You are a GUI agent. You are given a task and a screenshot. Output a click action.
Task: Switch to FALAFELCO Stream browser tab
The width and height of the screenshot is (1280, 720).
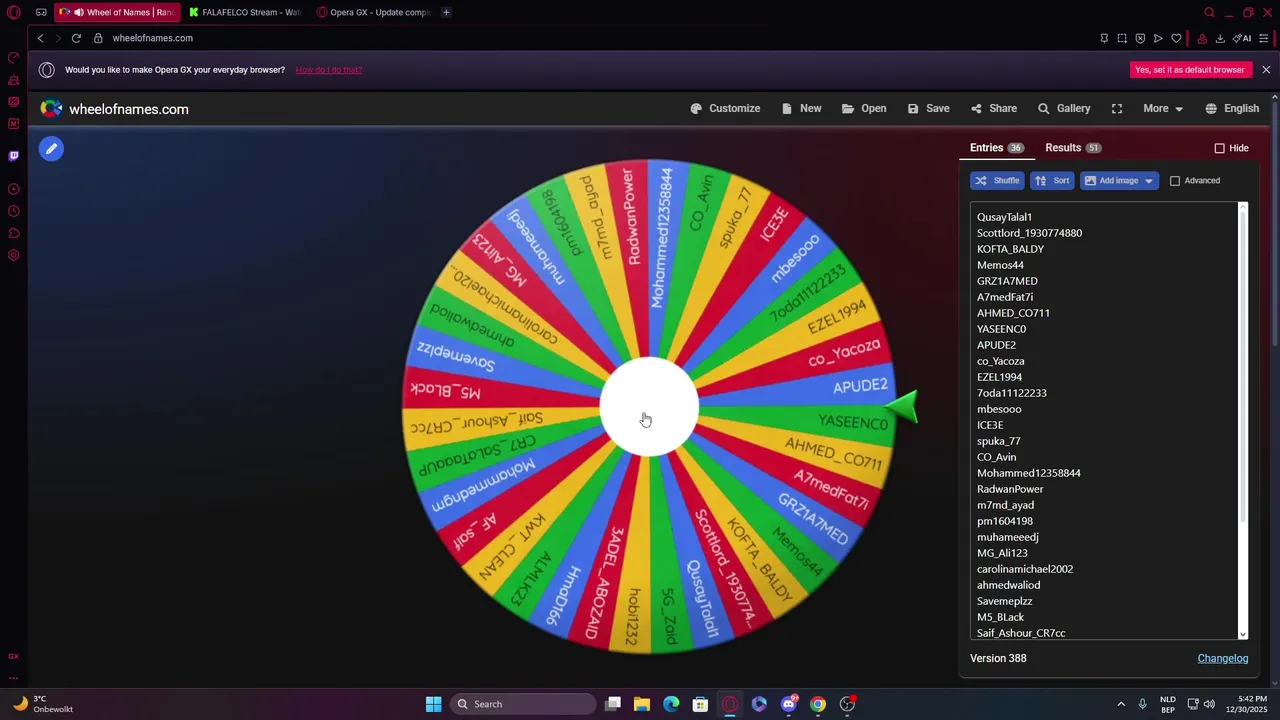click(245, 13)
